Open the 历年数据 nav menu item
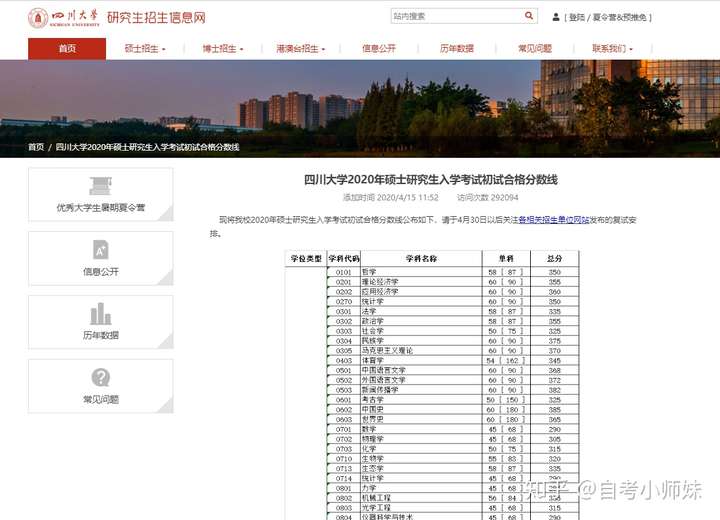This screenshot has width=720, height=520. coord(457,49)
